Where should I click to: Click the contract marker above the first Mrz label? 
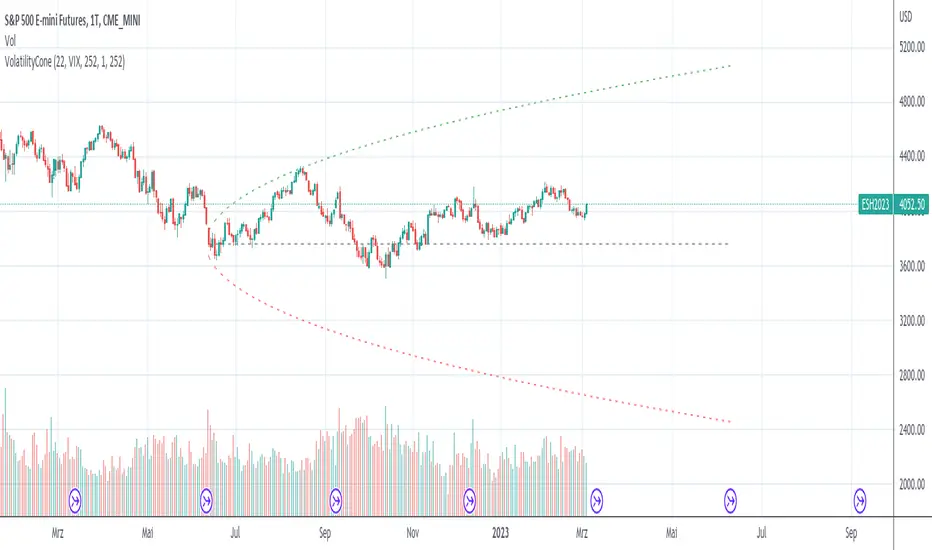click(76, 498)
